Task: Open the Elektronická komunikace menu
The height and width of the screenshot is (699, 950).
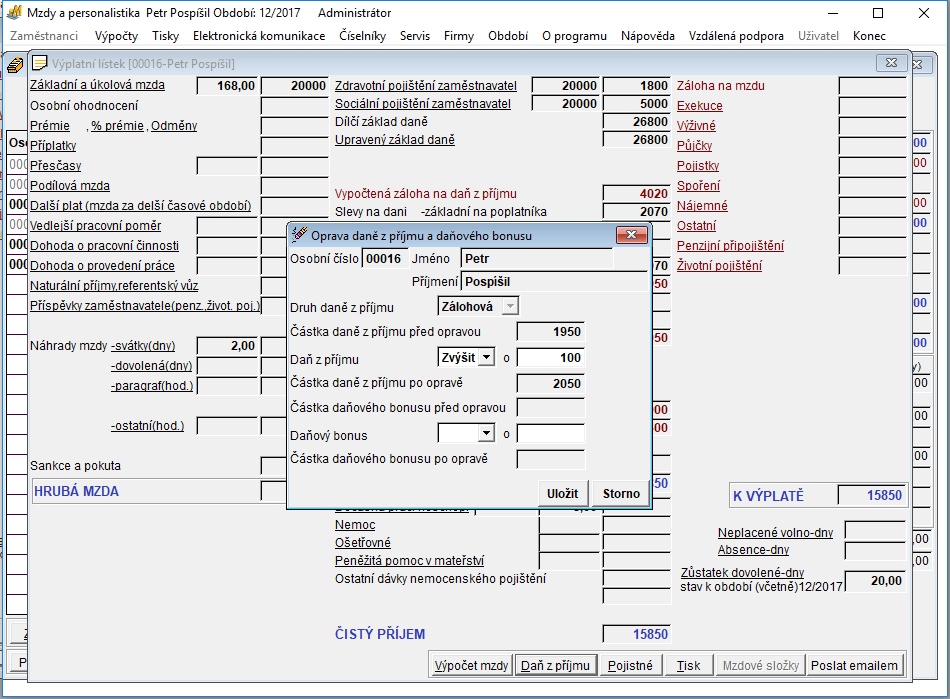Action: [x=259, y=36]
